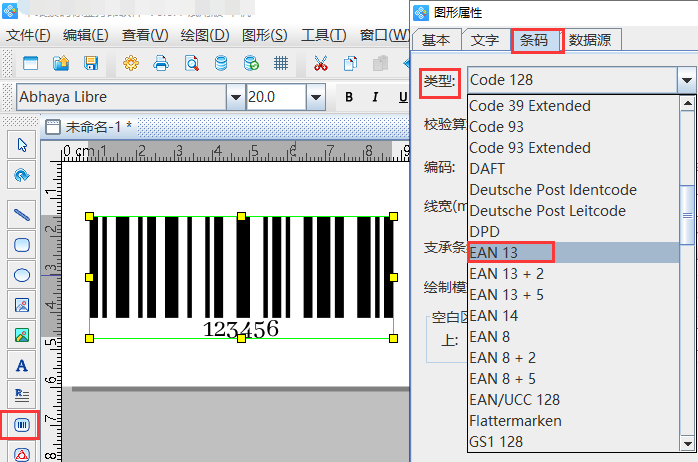The image size is (698, 462).
Task: Open the font size dropdown arrow
Action: tap(316, 97)
